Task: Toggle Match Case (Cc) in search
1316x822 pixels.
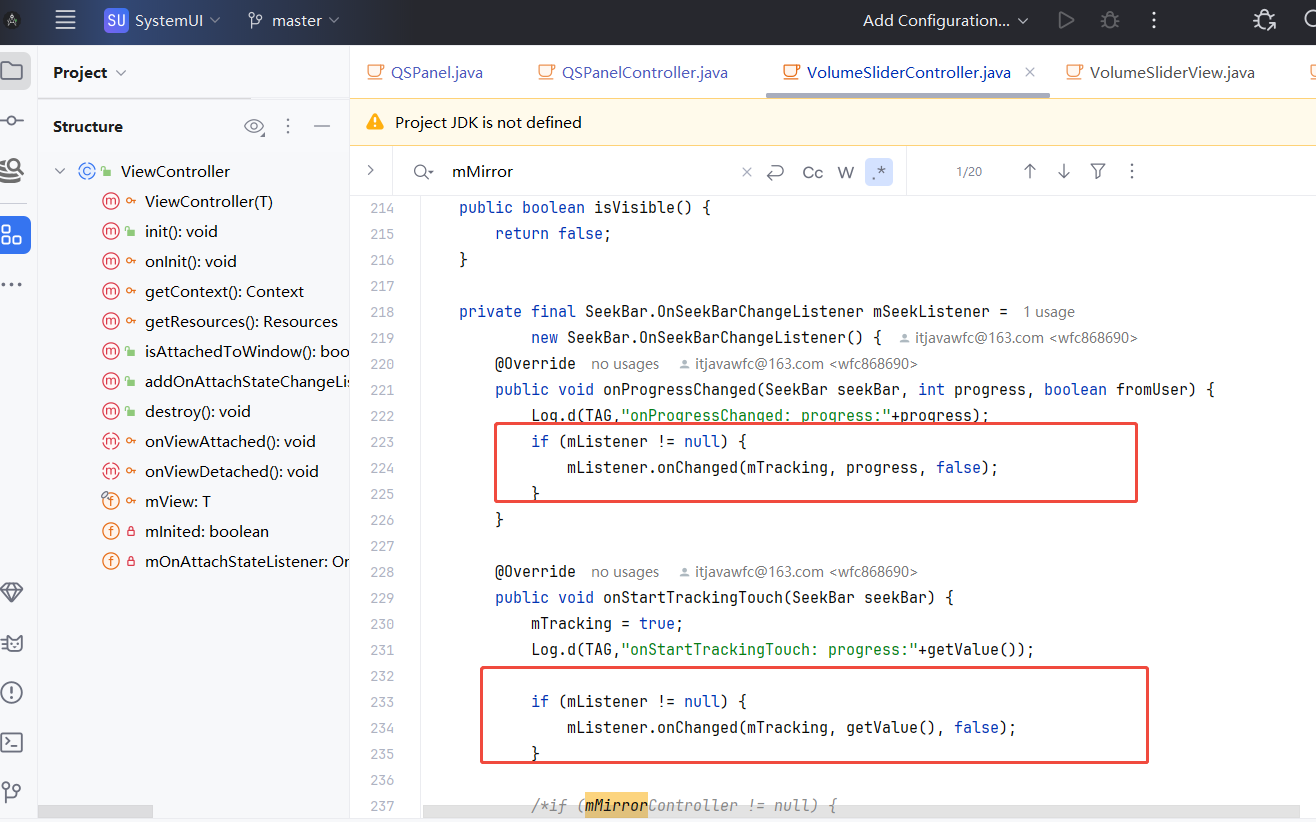Action: tap(813, 172)
